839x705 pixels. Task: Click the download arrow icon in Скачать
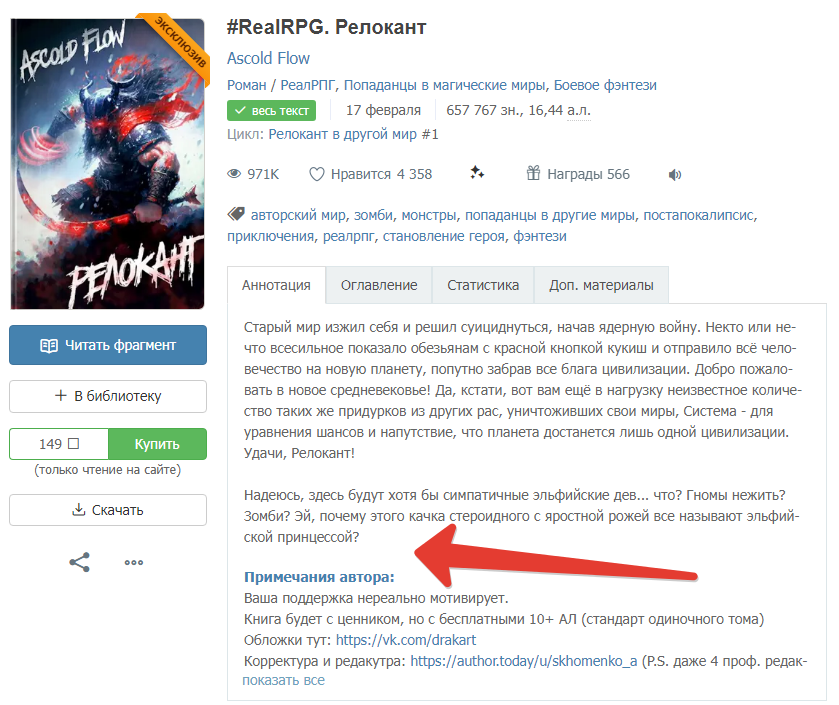point(79,509)
